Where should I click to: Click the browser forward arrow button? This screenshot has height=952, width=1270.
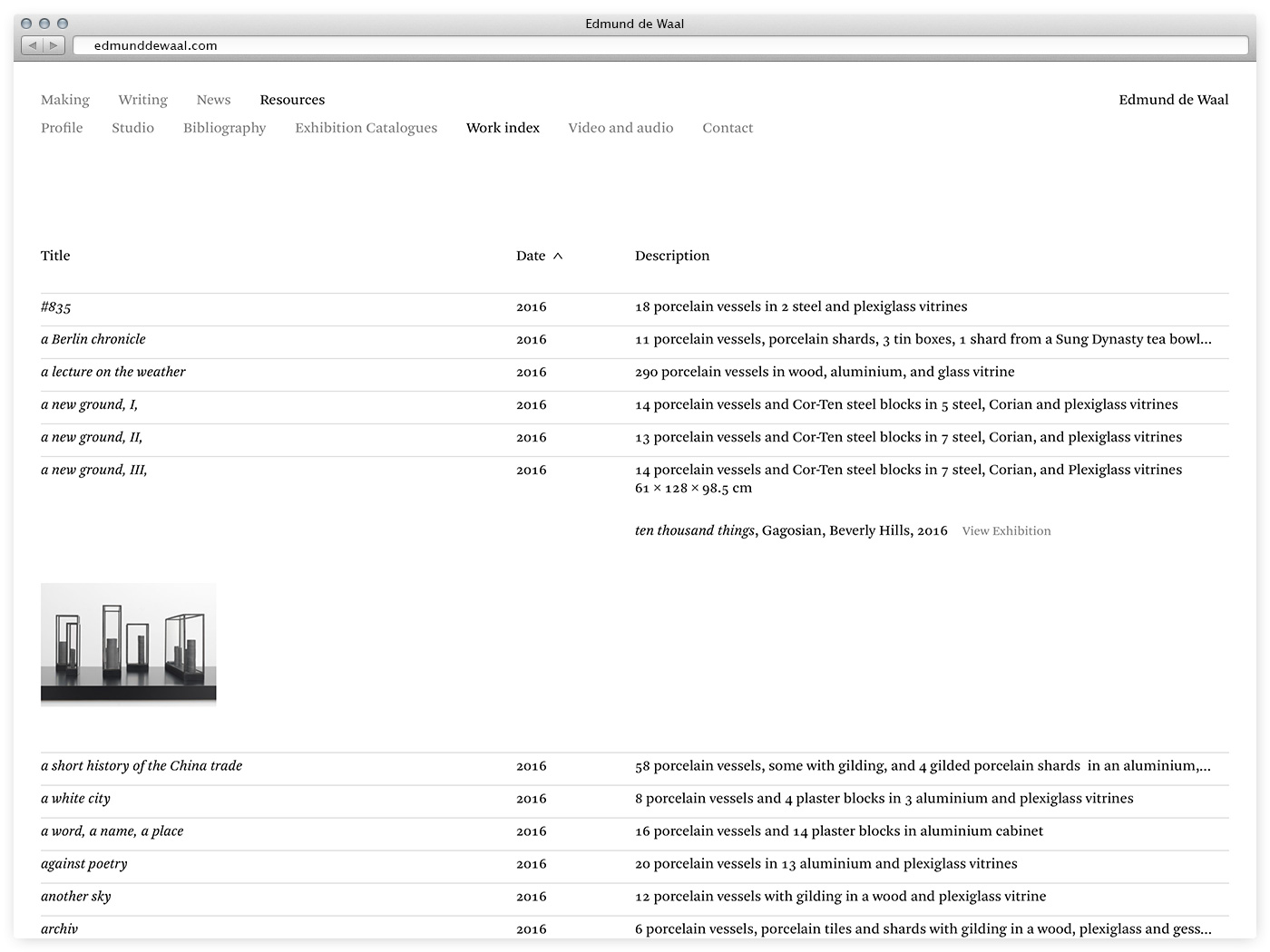(x=54, y=45)
